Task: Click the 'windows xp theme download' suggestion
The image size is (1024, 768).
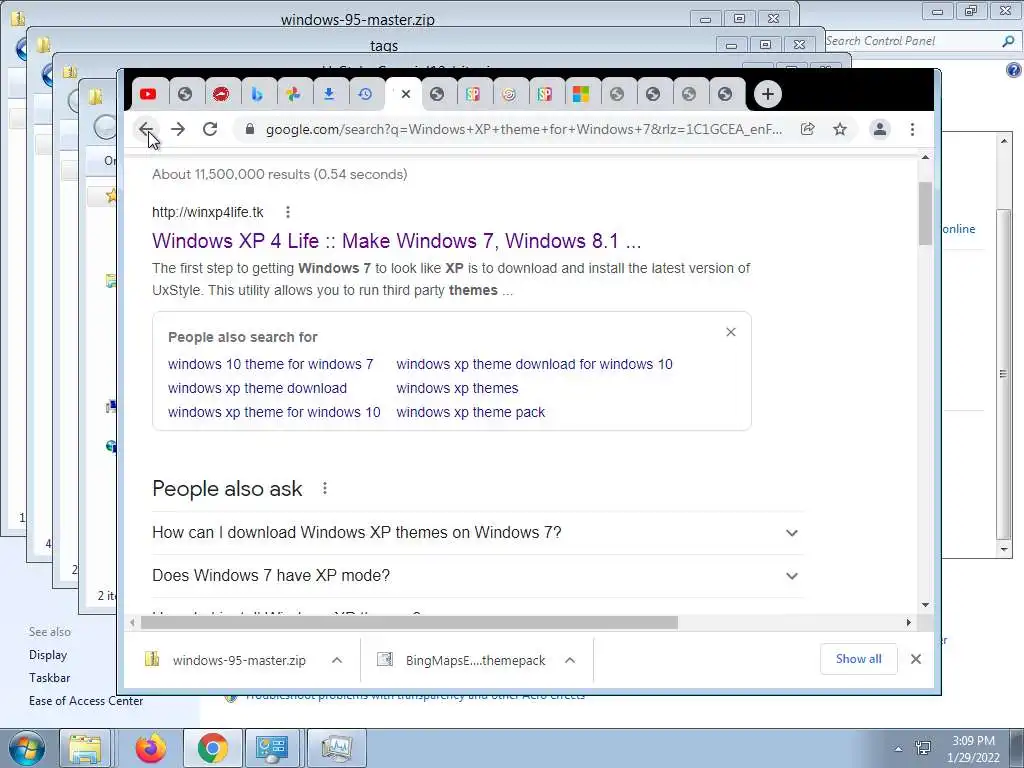Action: coord(257,388)
